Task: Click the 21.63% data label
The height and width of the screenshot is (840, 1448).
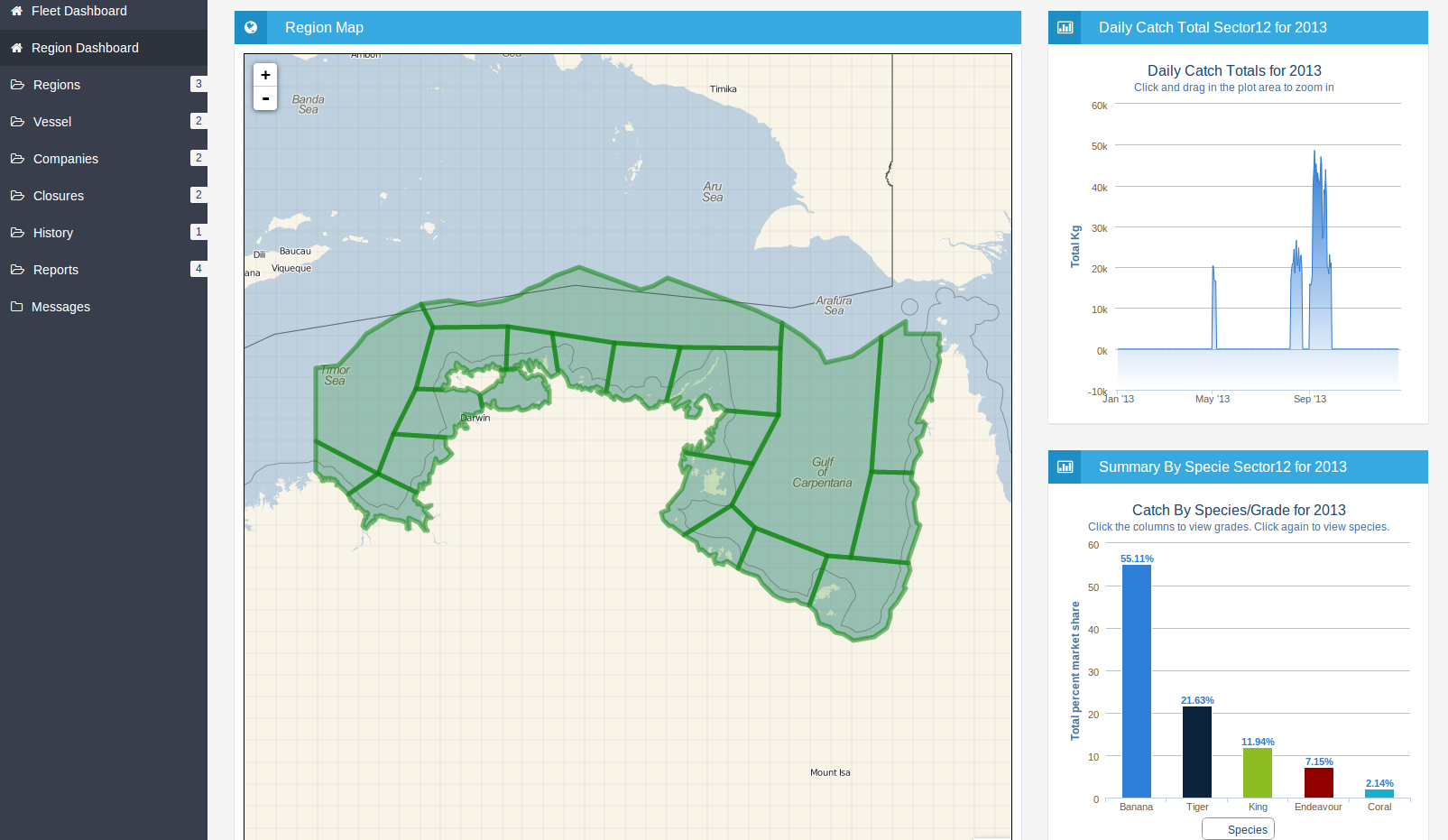Action: pyautogui.click(x=1197, y=700)
